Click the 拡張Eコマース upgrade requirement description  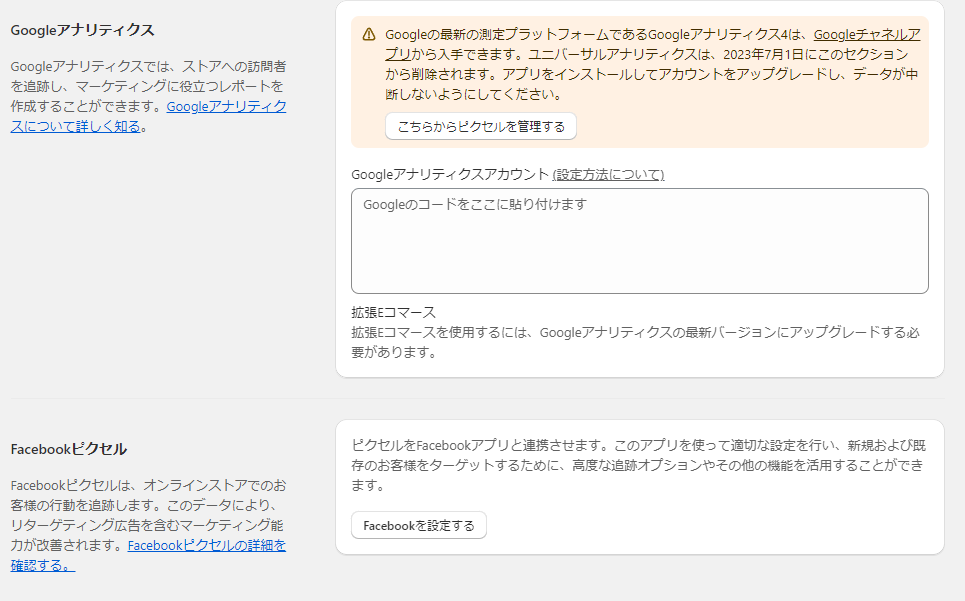coord(635,342)
